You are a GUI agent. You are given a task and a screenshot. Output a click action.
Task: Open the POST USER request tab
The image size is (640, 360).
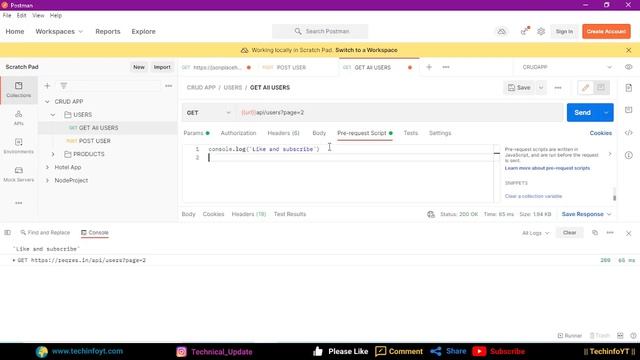pos(291,67)
